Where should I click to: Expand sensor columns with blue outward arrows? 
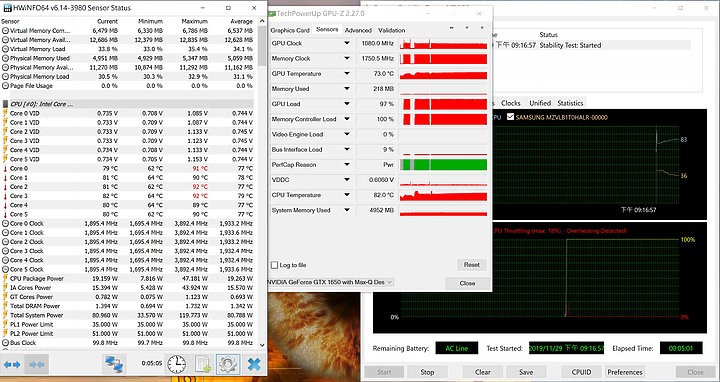click(x=12, y=365)
